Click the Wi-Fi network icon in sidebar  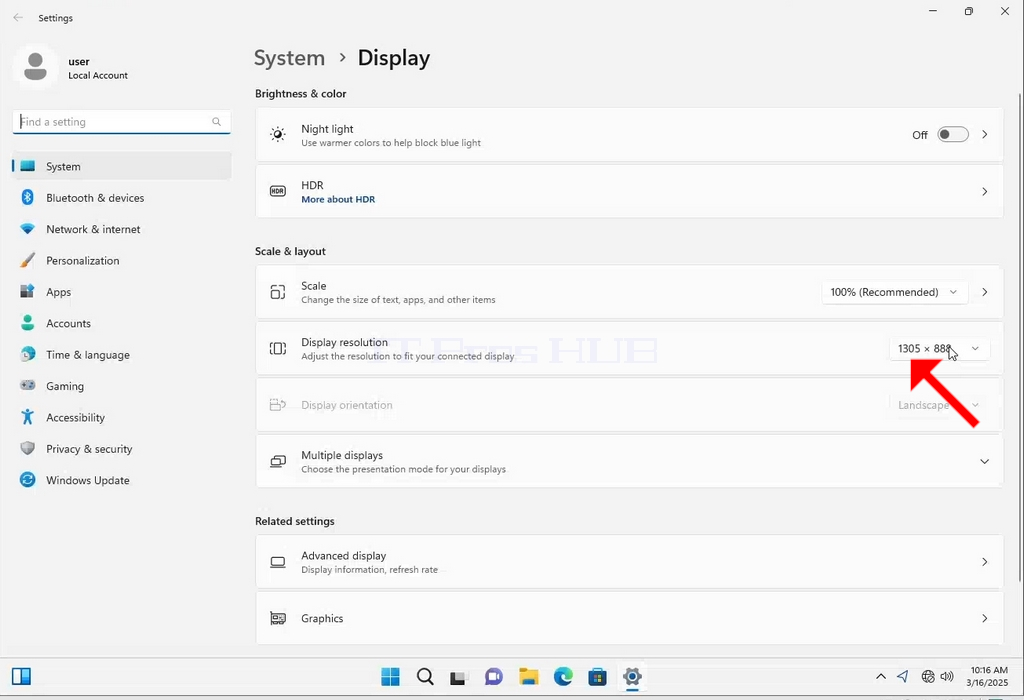(x=27, y=229)
